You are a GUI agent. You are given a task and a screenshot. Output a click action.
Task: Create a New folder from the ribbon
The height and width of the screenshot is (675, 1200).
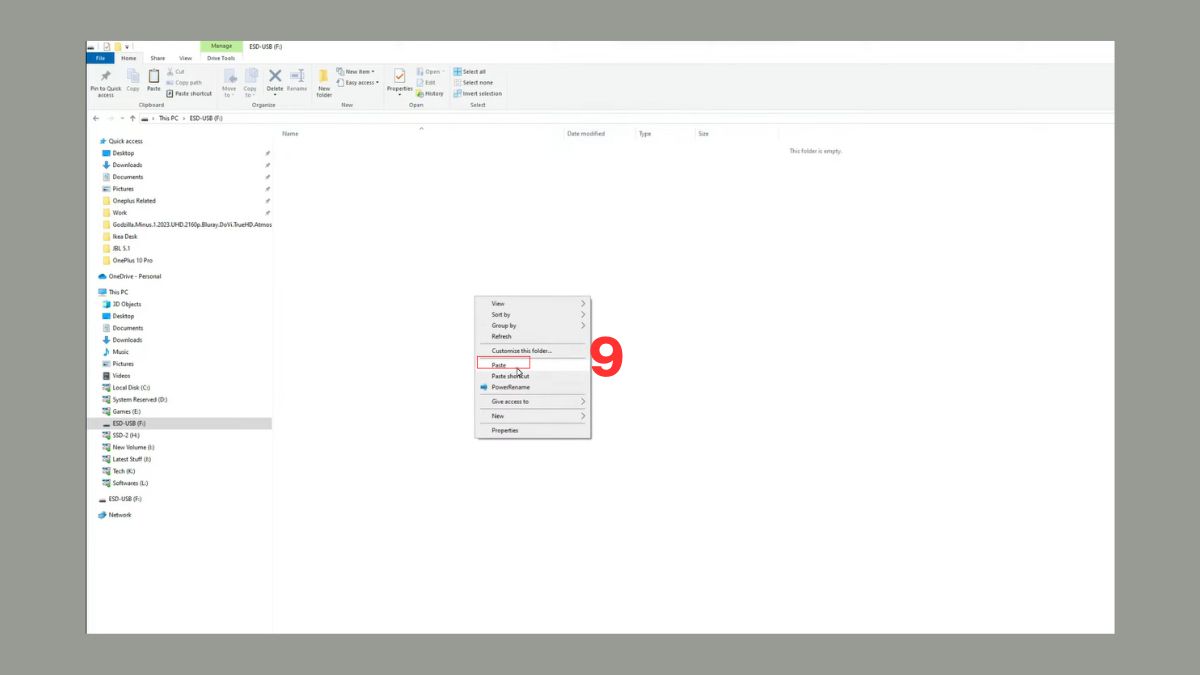323,80
